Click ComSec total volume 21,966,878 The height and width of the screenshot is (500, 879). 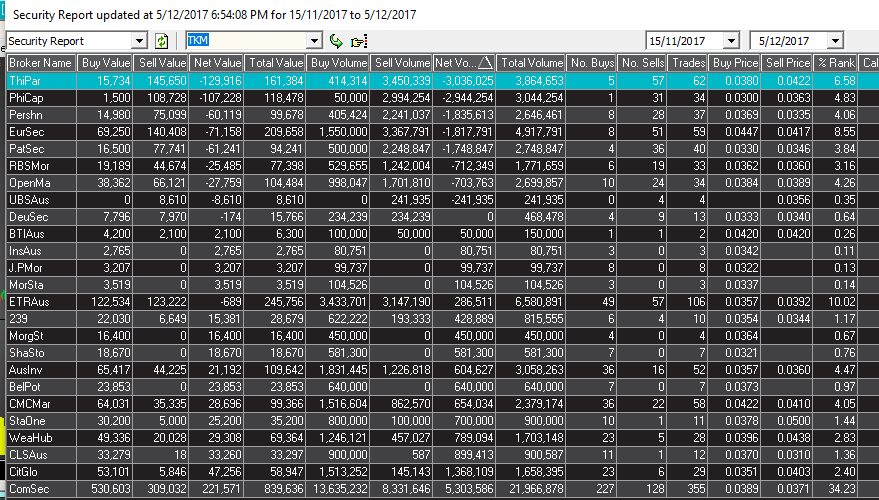535,489
